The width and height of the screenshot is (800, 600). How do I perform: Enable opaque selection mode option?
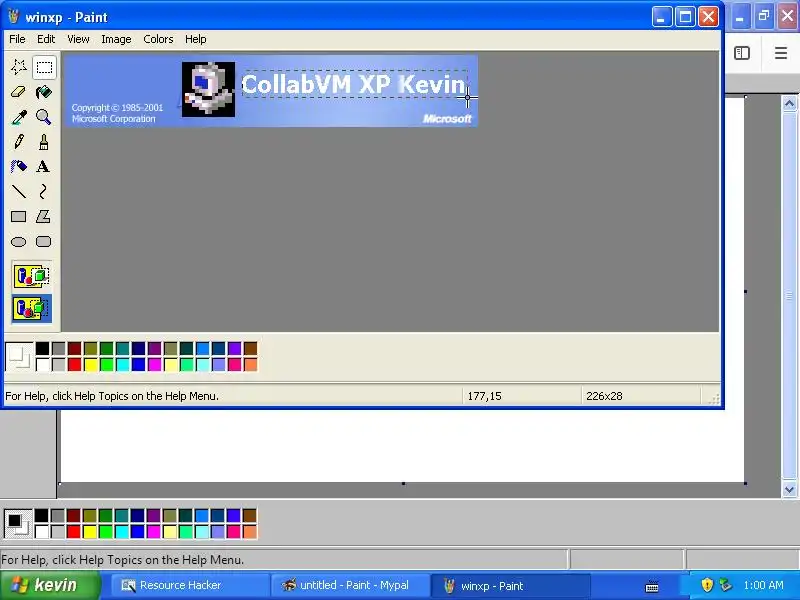32,277
